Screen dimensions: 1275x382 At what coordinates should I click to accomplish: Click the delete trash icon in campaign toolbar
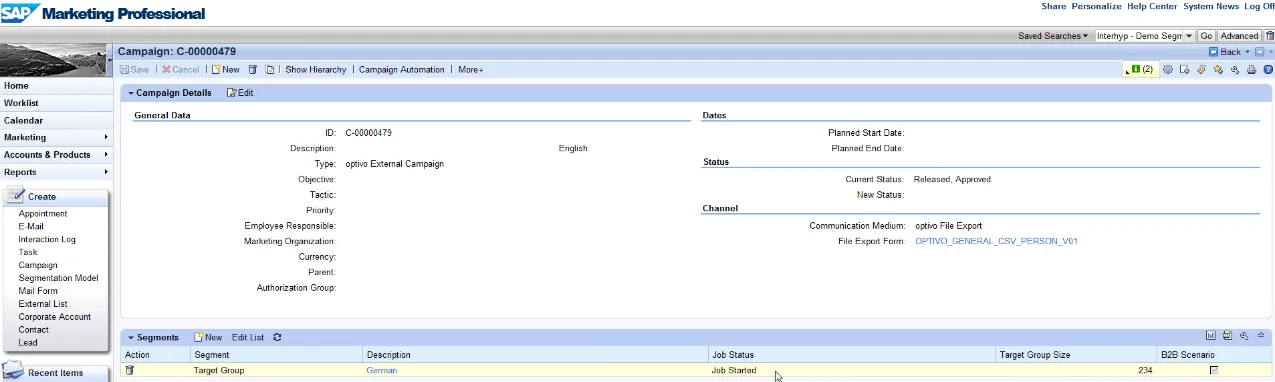click(253, 70)
